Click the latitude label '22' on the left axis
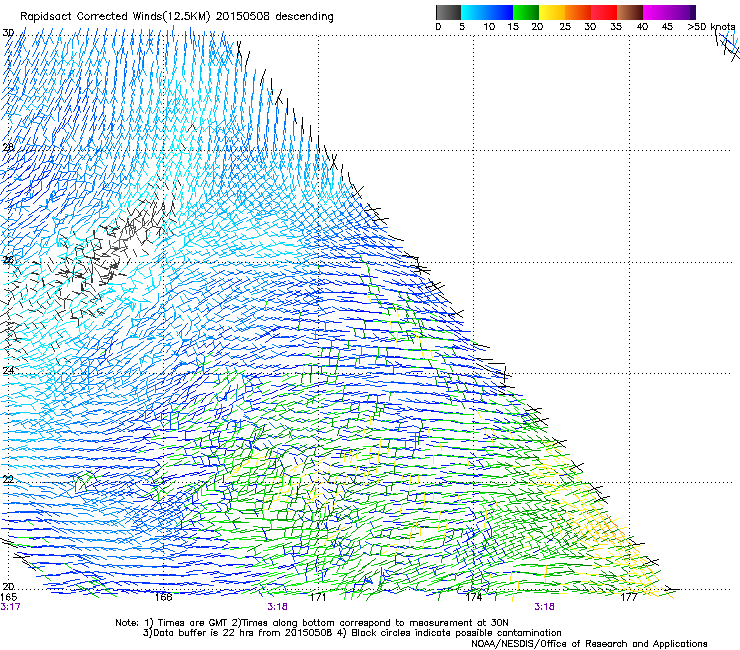The height and width of the screenshot is (650, 740). click(x=8, y=480)
